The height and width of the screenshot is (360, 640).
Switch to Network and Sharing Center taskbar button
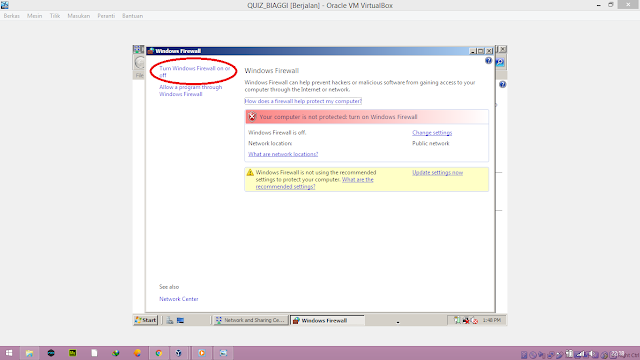[251, 320]
